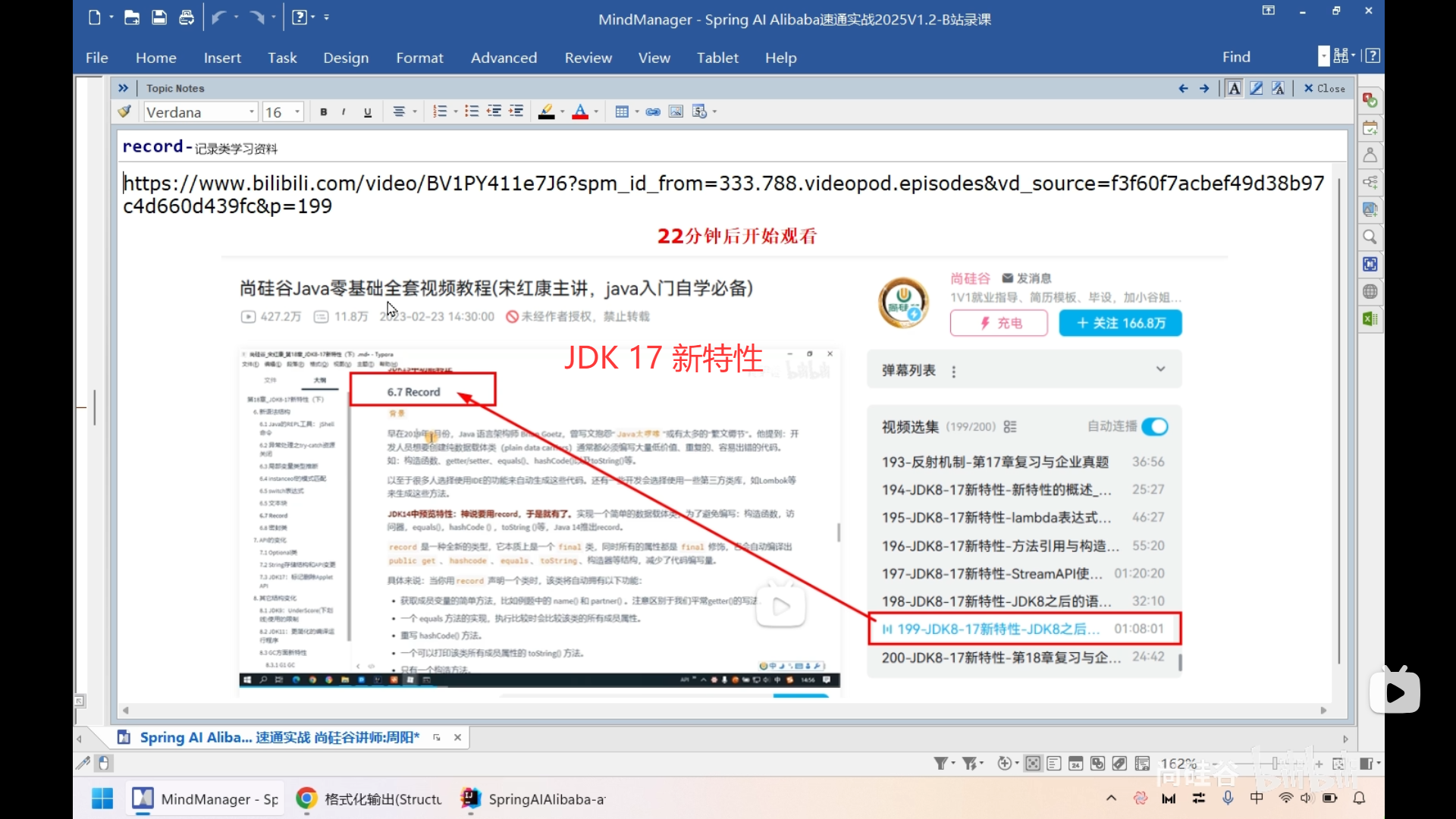Insert a table into the topic note
Screen dimensions: 1456x819
coord(622,111)
